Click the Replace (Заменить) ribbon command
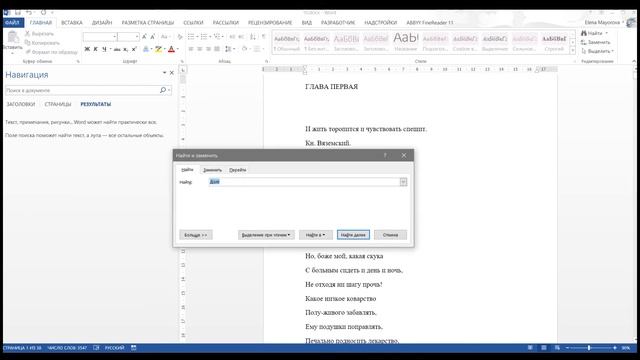This screenshot has height=360, width=640. point(596,42)
